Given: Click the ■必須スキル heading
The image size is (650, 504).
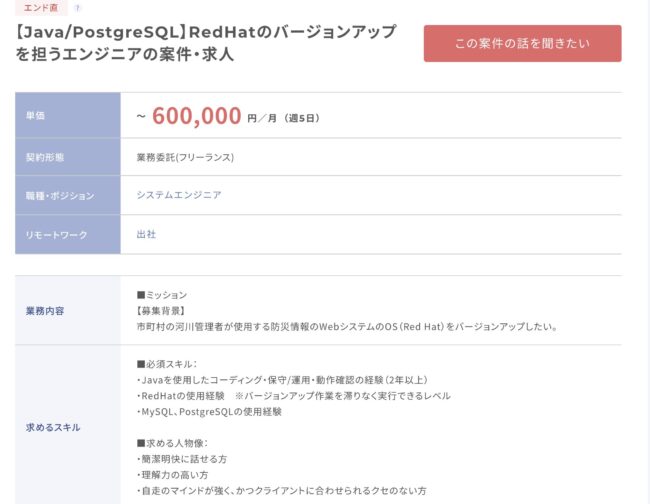Looking at the screenshot, I should point(167,364).
